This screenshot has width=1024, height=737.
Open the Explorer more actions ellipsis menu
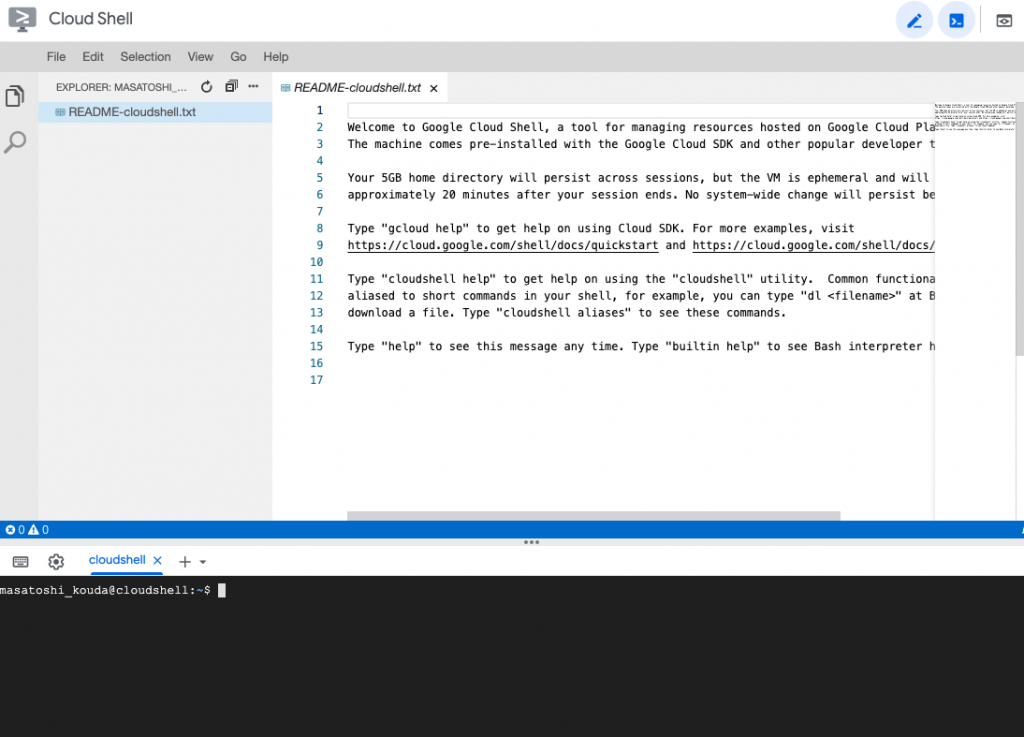point(253,87)
